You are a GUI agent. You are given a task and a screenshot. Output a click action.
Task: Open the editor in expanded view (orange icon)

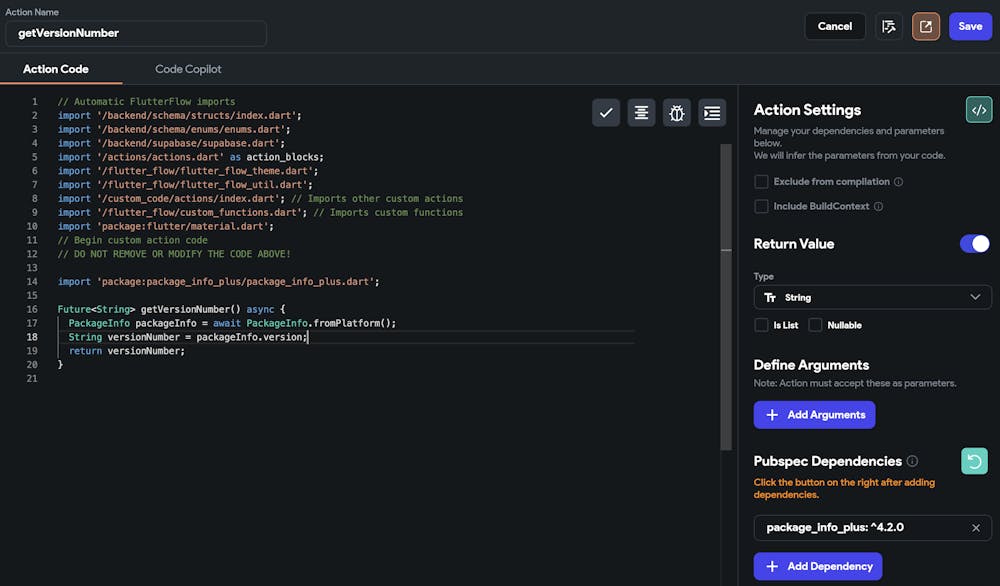(x=925, y=26)
